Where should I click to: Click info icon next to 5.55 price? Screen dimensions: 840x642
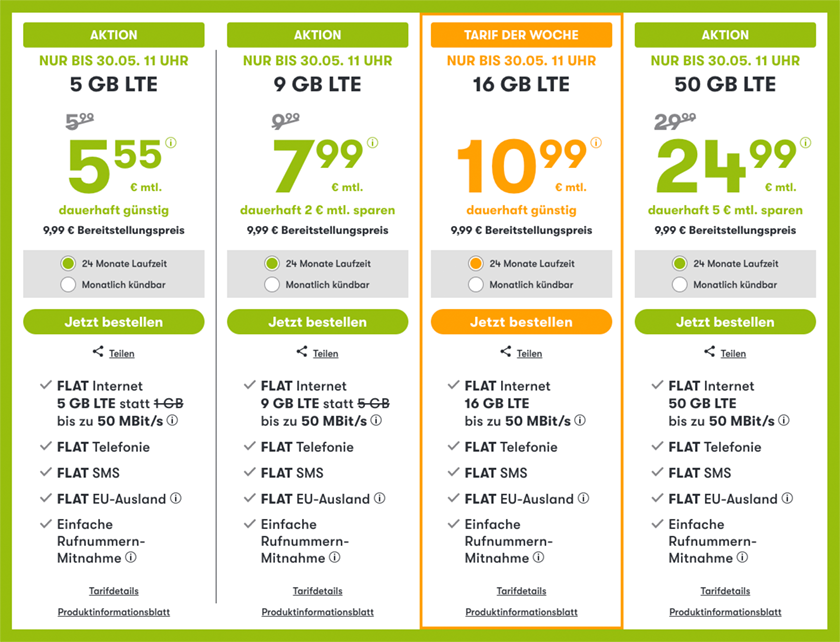click(171, 143)
